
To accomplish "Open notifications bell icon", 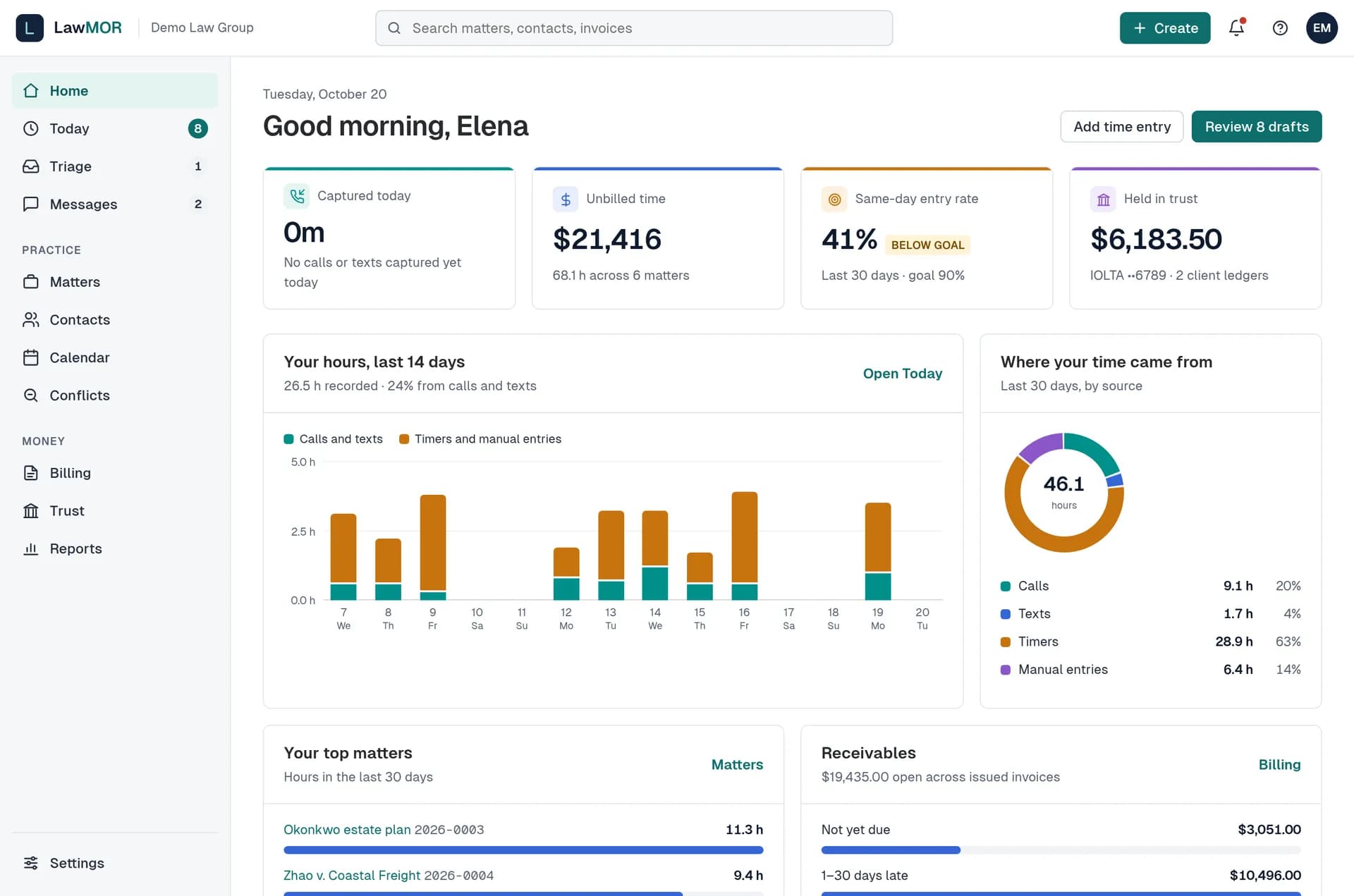I will point(1236,27).
